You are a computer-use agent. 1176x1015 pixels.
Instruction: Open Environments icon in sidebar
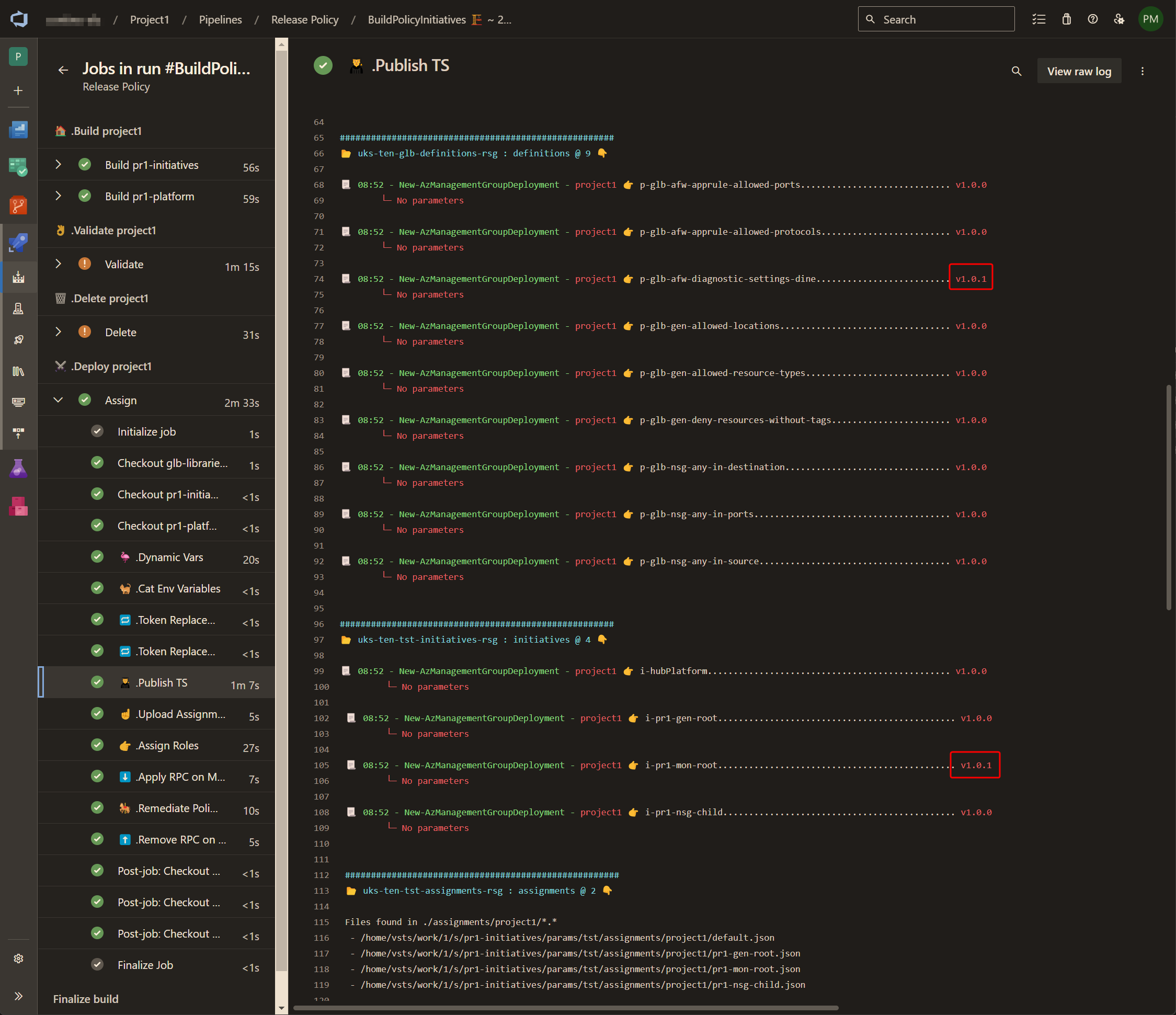(18, 308)
